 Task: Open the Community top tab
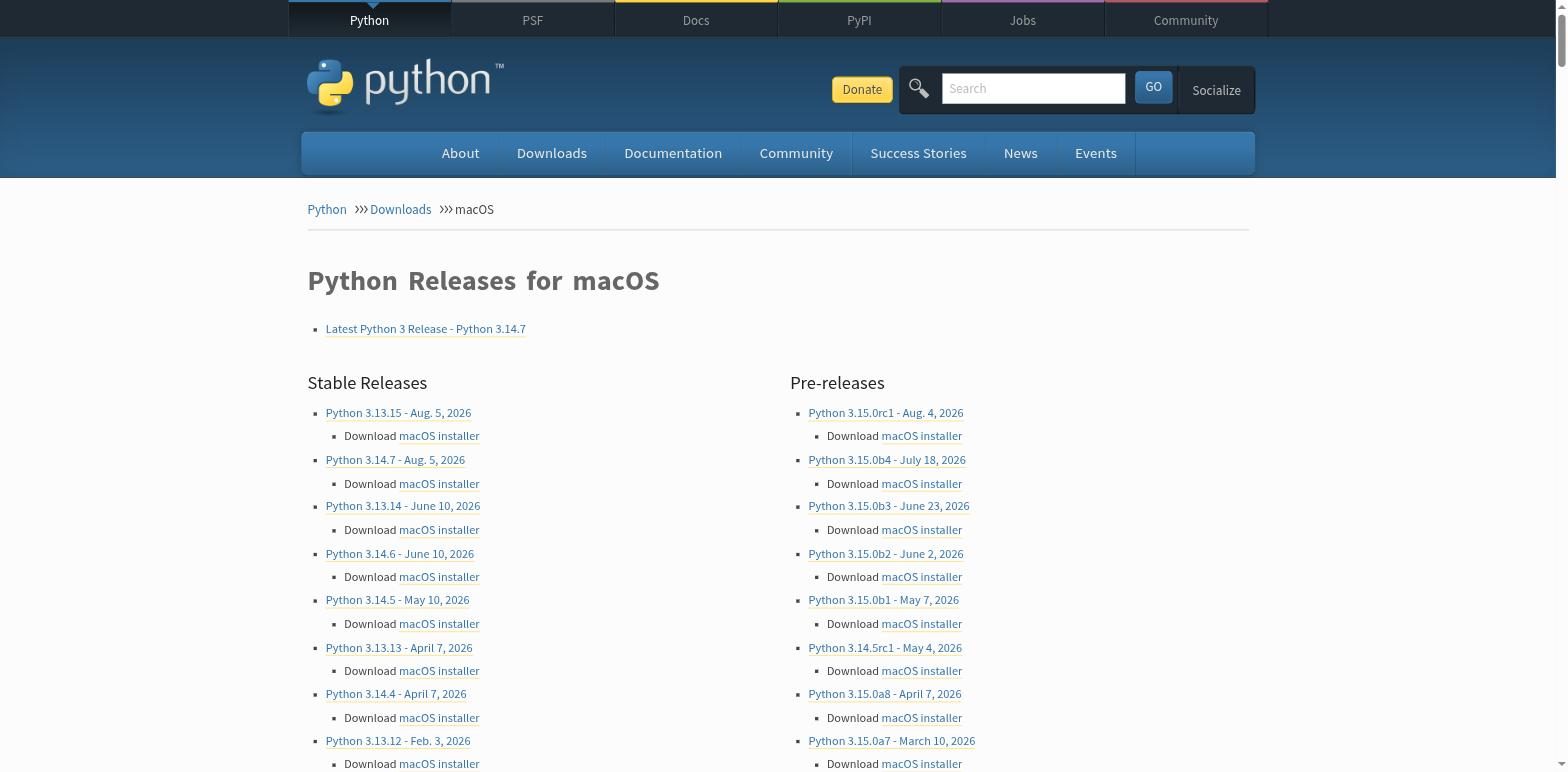click(1186, 20)
